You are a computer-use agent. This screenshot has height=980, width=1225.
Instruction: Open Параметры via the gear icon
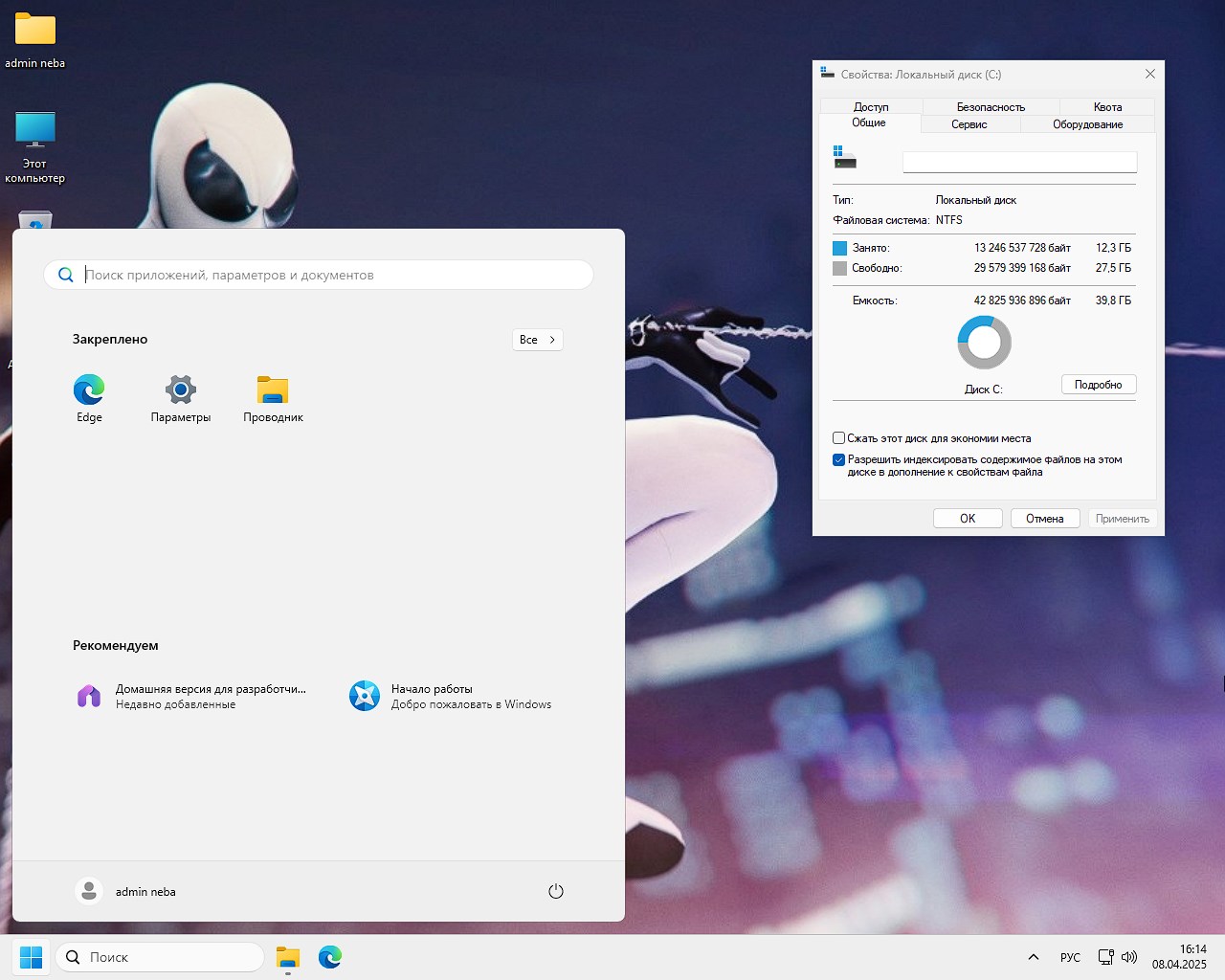[x=180, y=391]
